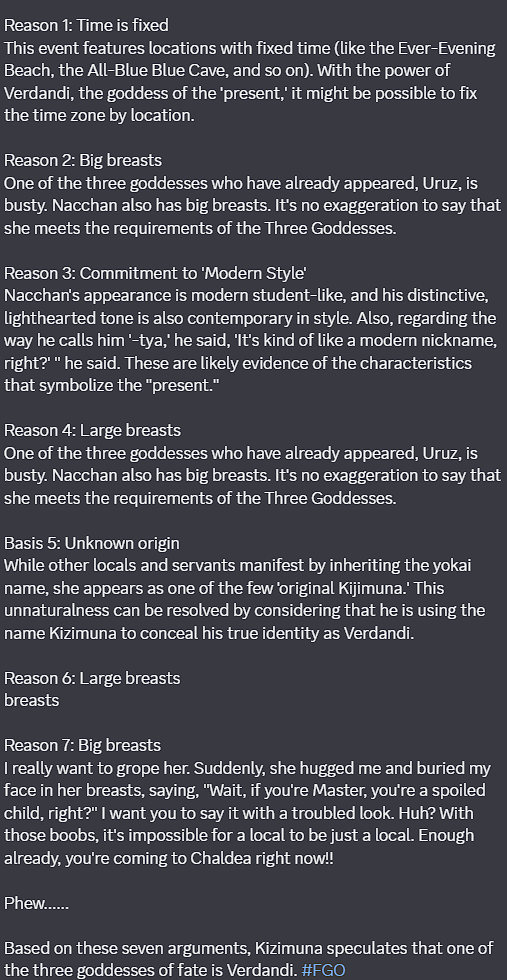The width and height of the screenshot is (507, 980).
Task: Click 'All-Blue Blue Cave' text
Action: [x=141, y=71]
